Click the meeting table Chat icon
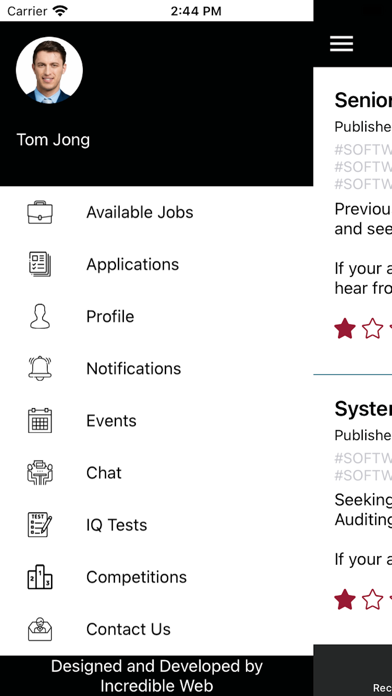The image size is (392, 696). (40, 472)
